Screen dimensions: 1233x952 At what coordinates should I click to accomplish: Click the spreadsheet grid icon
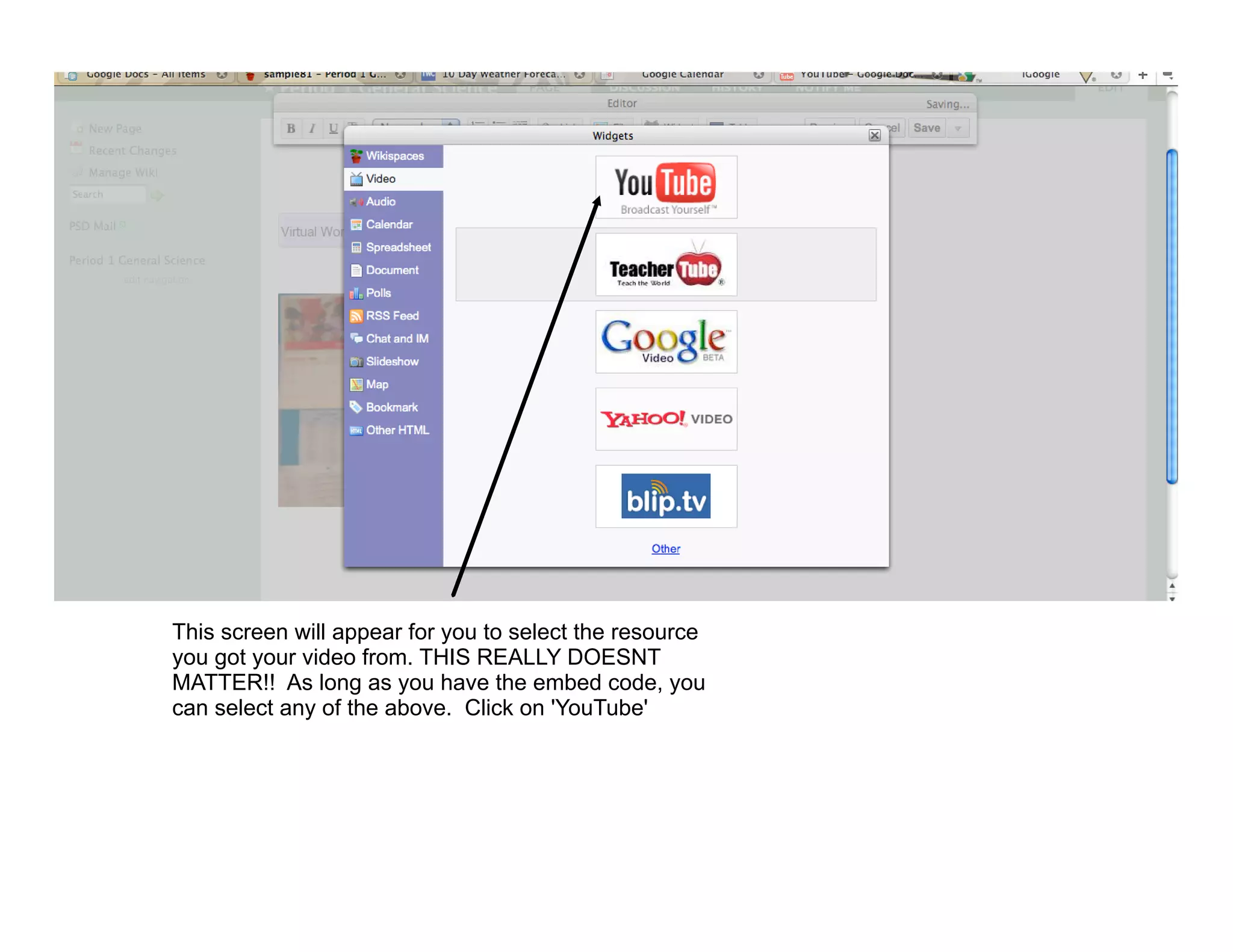(356, 247)
